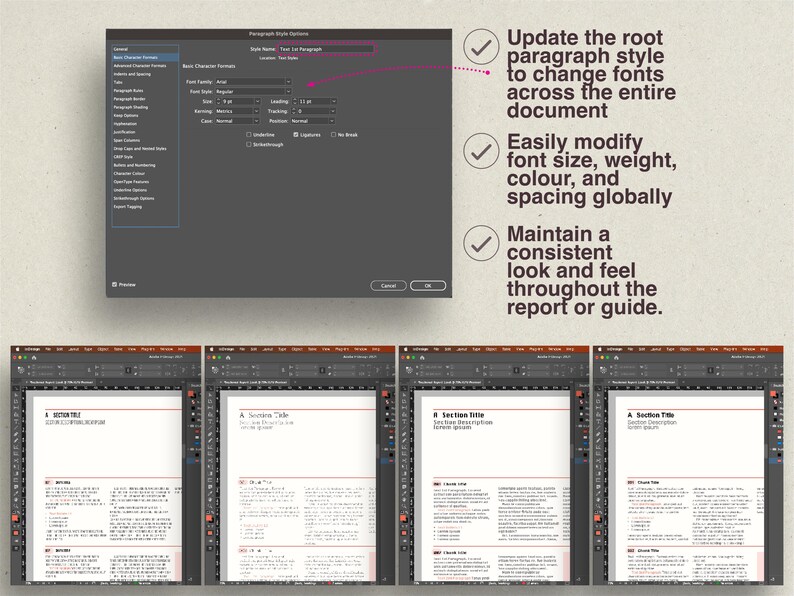Click Home icon in rightmost InDesign window
This screenshot has width=794, height=596.
(x=616, y=357)
